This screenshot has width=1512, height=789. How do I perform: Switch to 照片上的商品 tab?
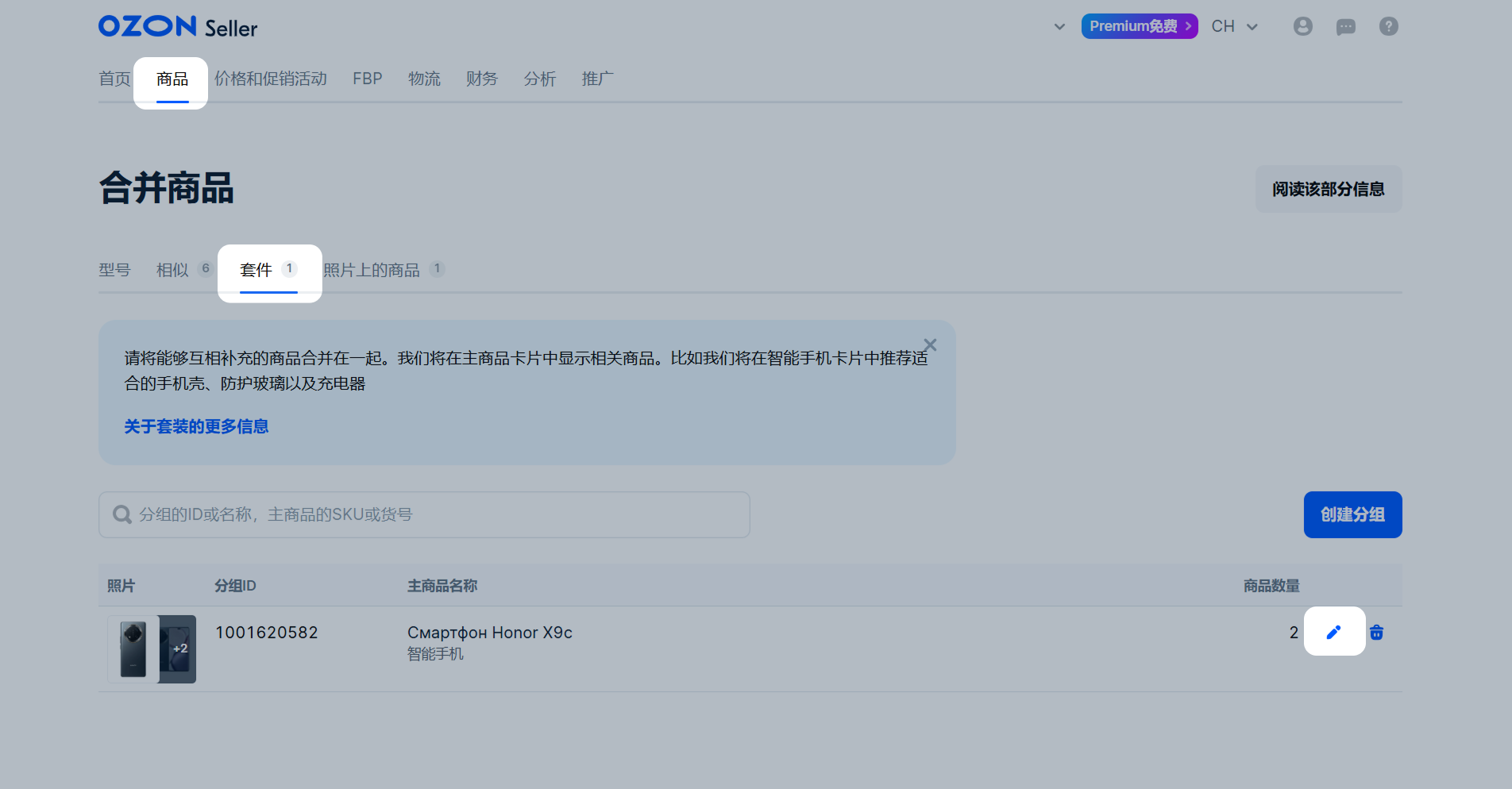(x=384, y=270)
